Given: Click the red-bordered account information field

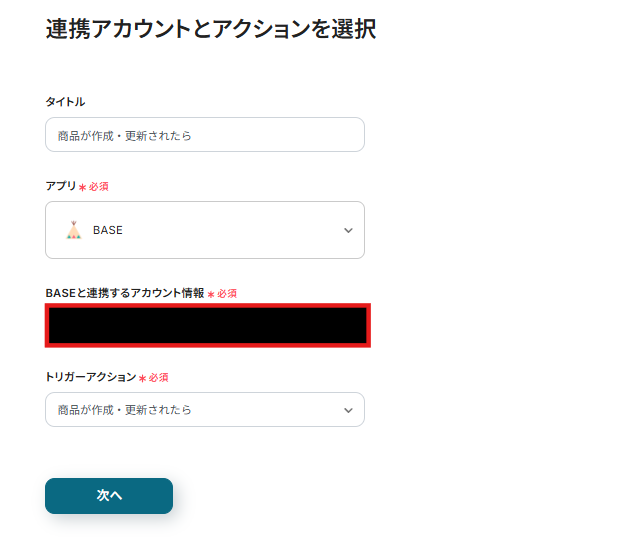Looking at the screenshot, I should [x=207, y=326].
